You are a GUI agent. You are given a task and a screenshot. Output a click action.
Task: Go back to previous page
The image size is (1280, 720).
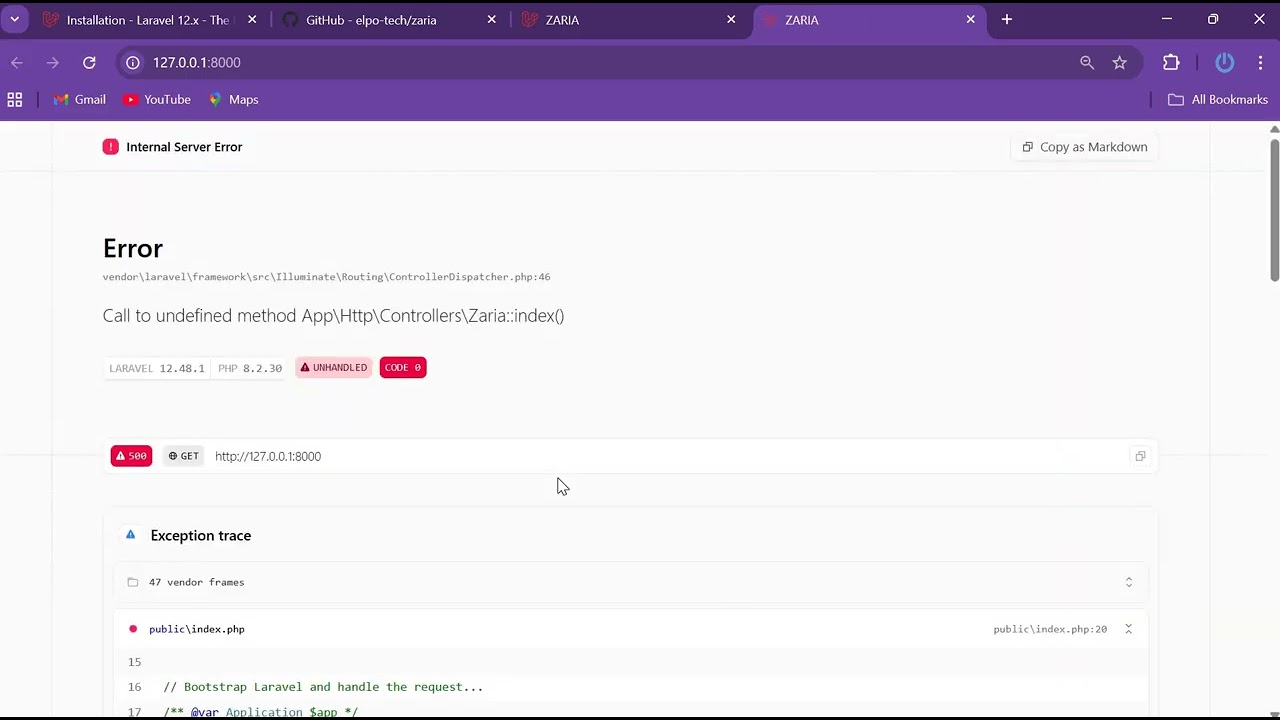(17, 62)
